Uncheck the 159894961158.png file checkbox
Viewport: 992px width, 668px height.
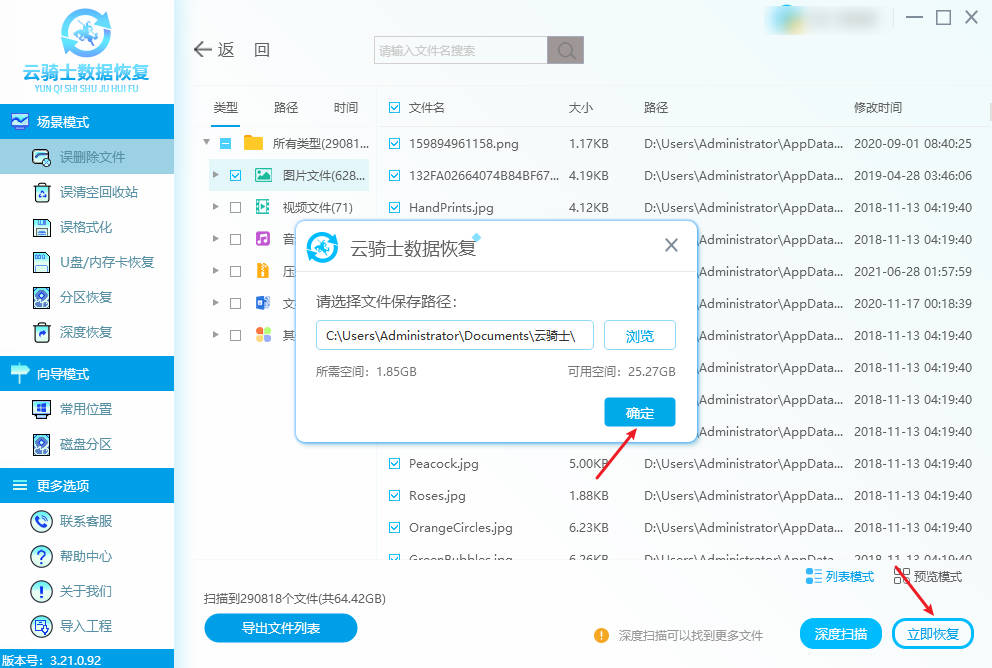pos(394,143)
